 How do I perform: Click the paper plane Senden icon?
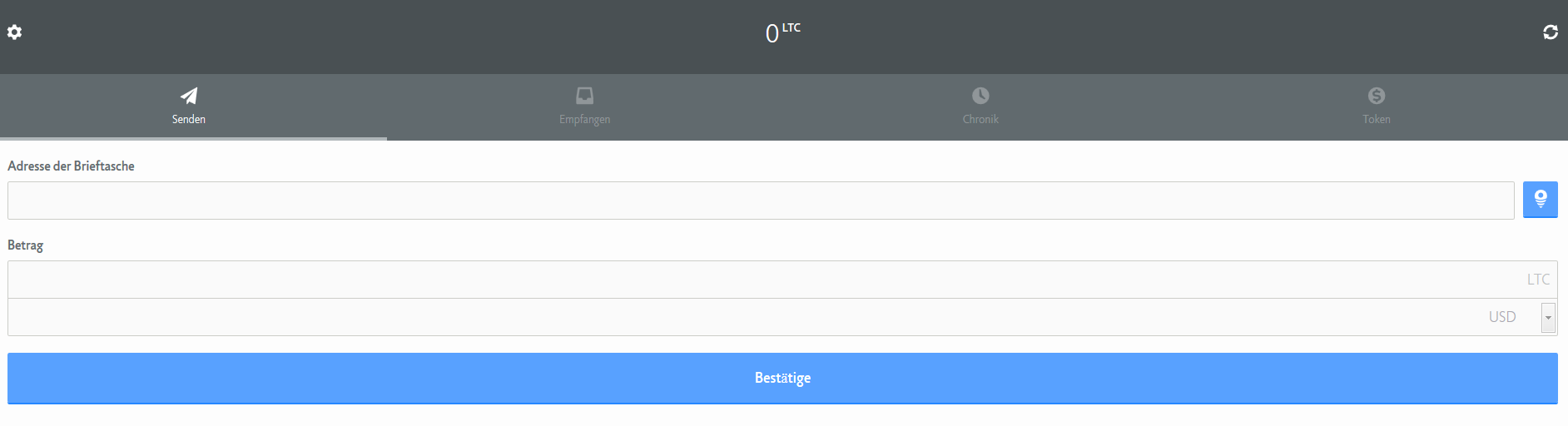point(189,96)
